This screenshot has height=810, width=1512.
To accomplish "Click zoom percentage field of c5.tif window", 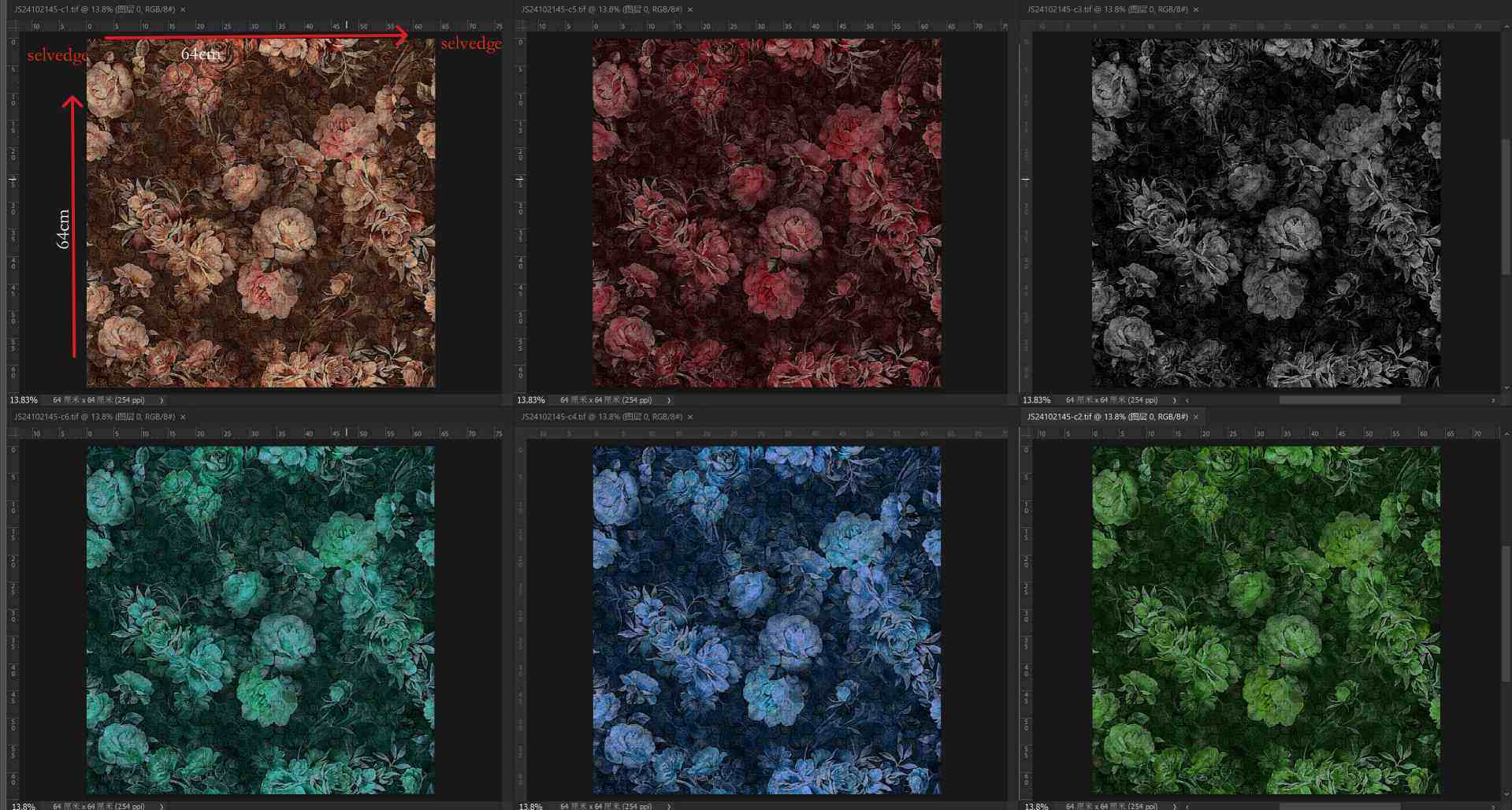I will [531, 400].
